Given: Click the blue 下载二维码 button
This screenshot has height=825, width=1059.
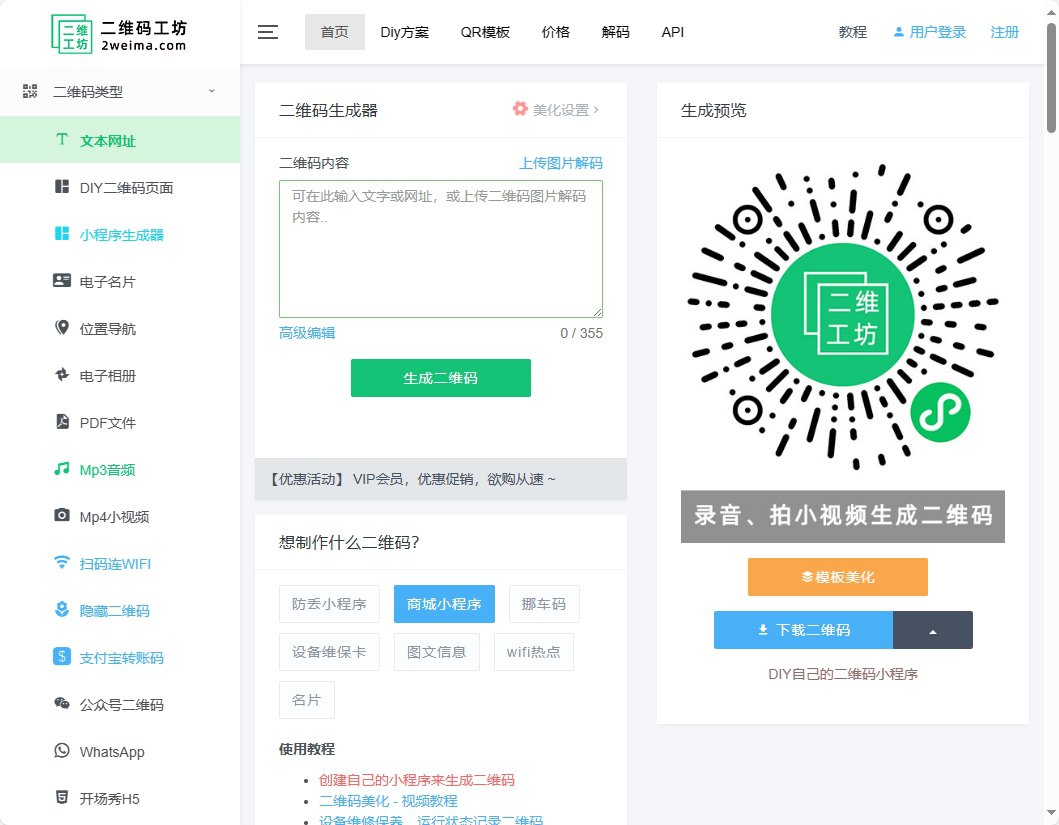Looking at the screenshot, I should click(804, 630).
